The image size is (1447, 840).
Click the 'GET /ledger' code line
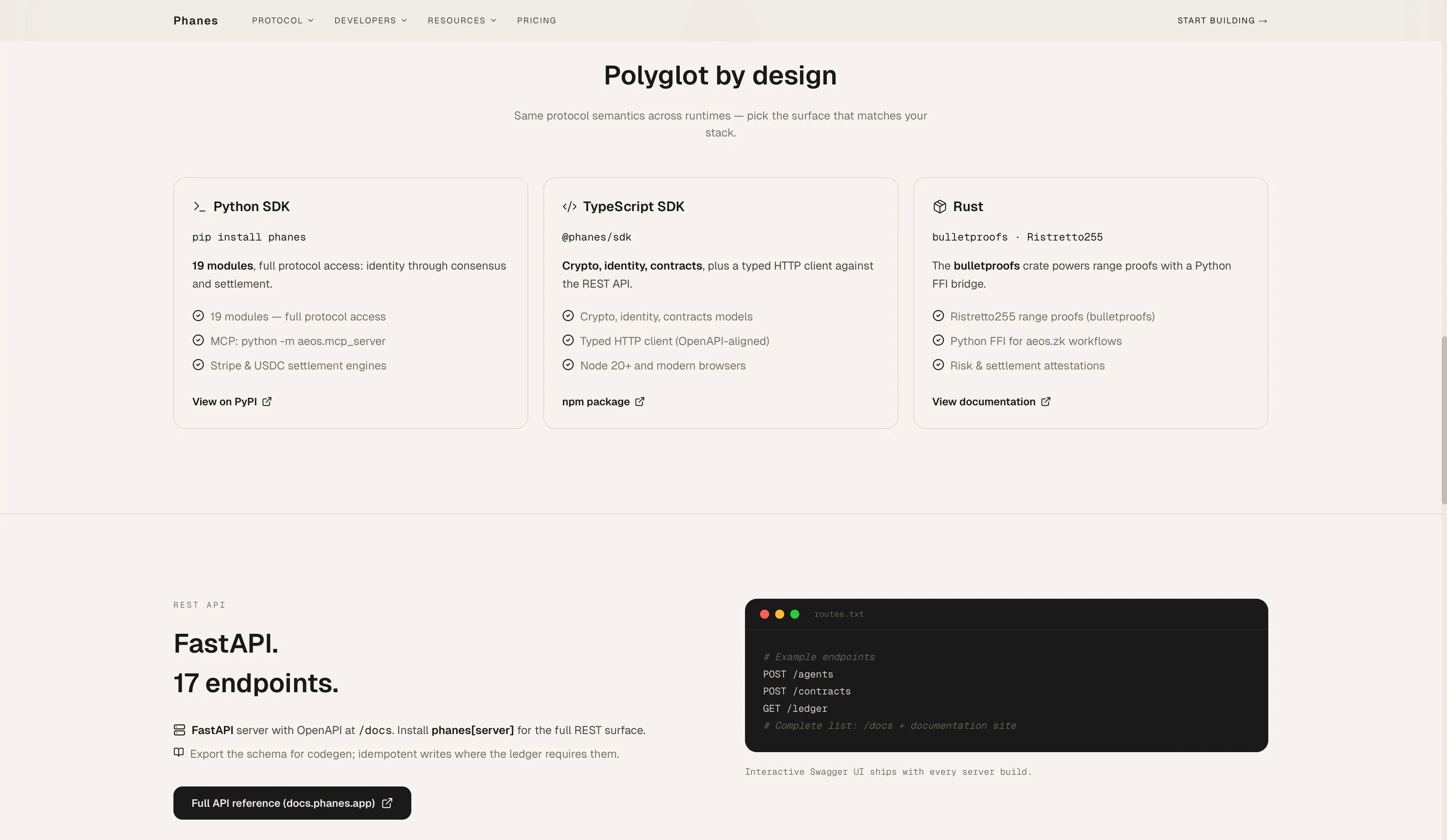pyautogui.click(x=795, y=708)
